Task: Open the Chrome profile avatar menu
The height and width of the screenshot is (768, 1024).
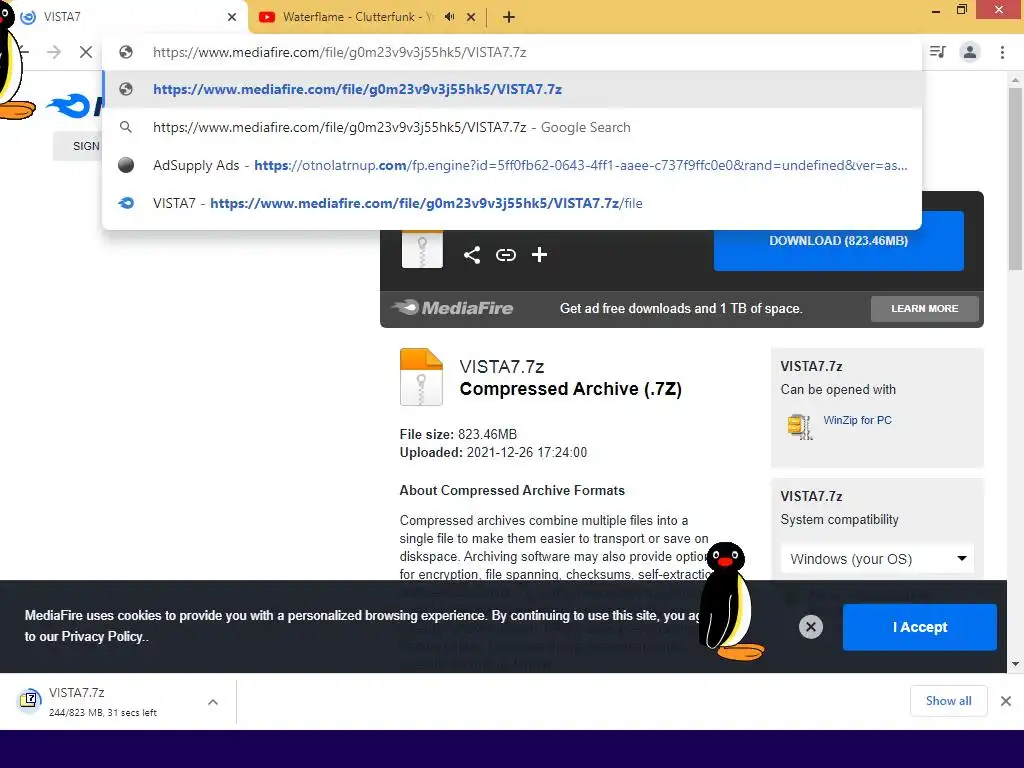Action: point(970,52)
